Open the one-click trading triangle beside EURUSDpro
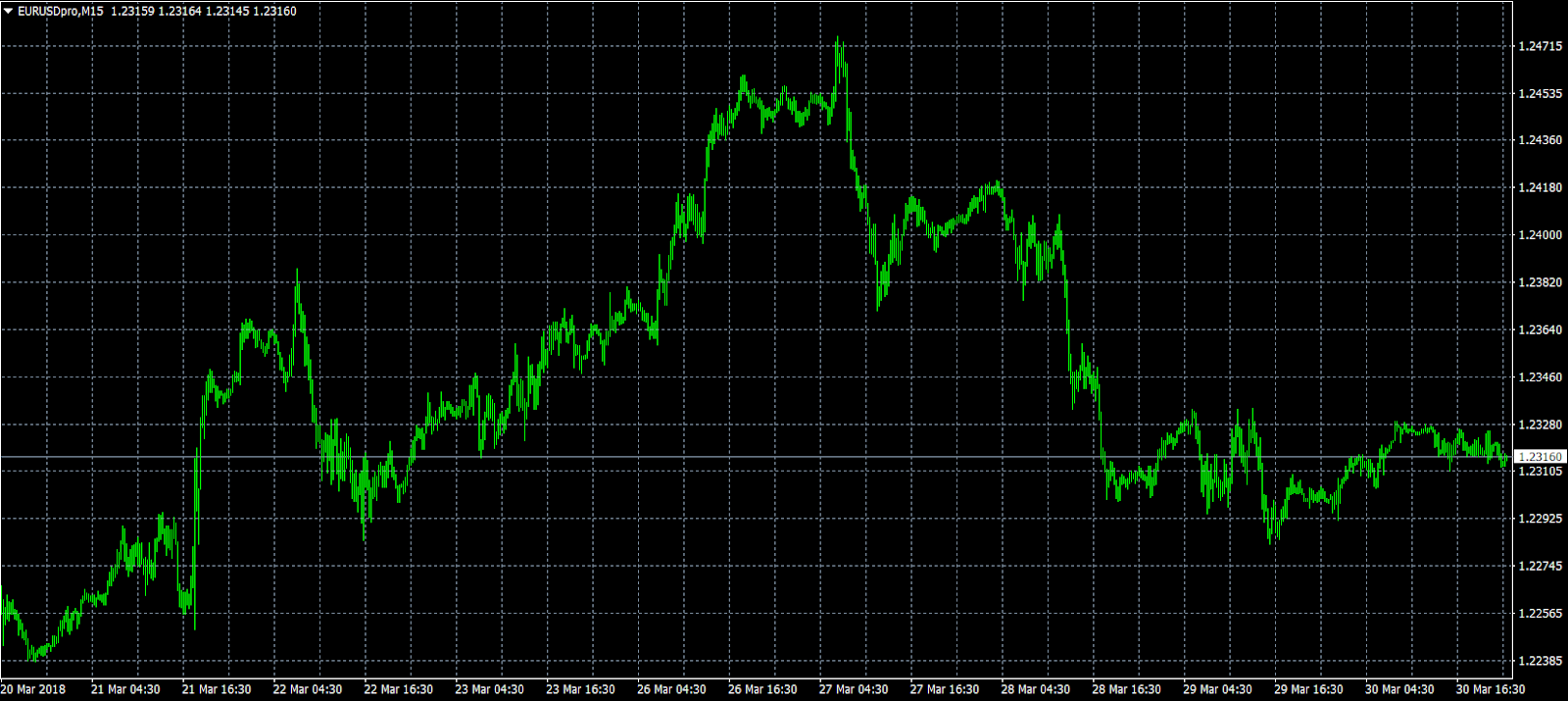Screen dimensions: 1568x701 [8, 11]
